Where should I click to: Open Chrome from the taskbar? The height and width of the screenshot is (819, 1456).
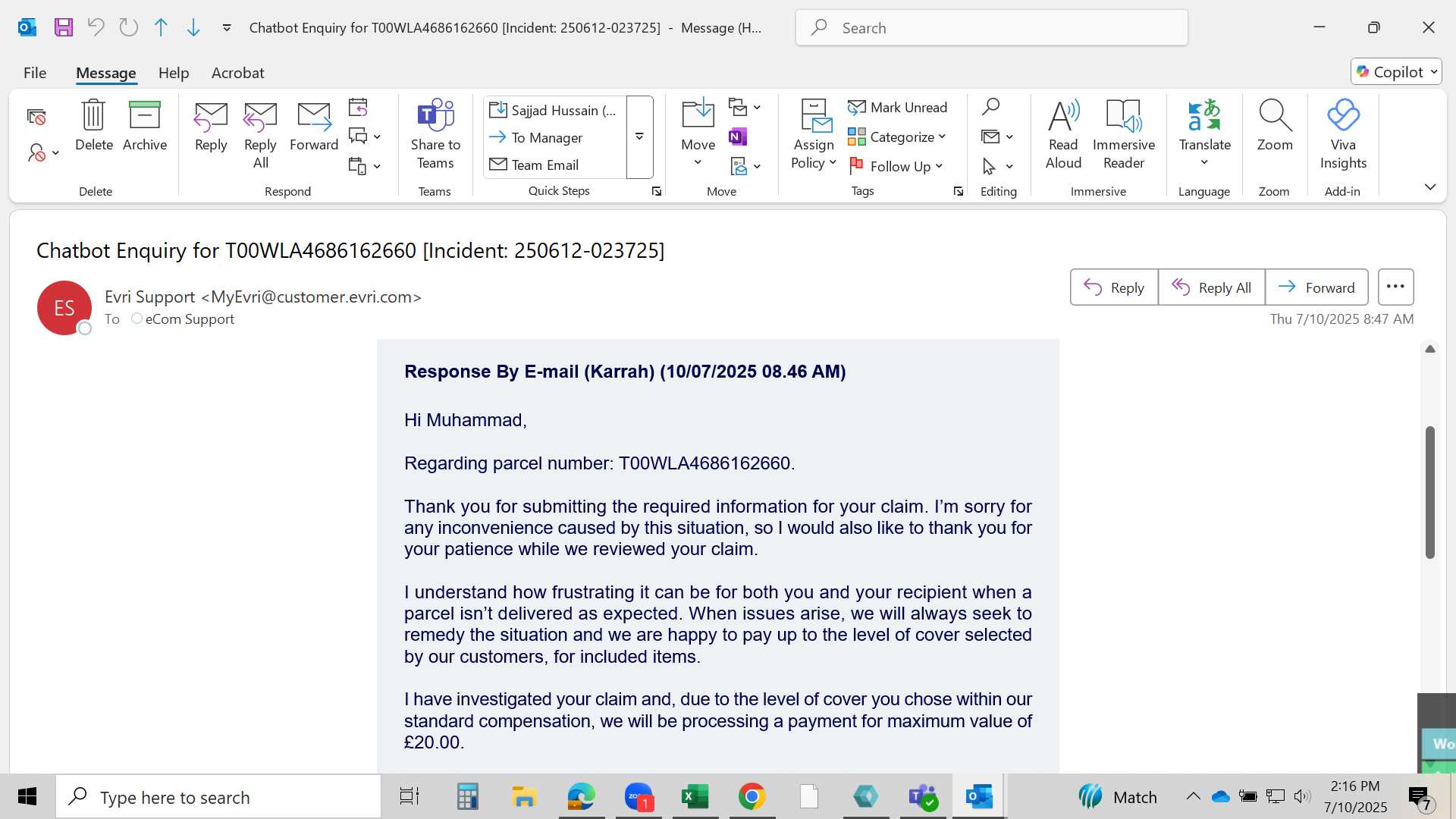click(752, 796)
